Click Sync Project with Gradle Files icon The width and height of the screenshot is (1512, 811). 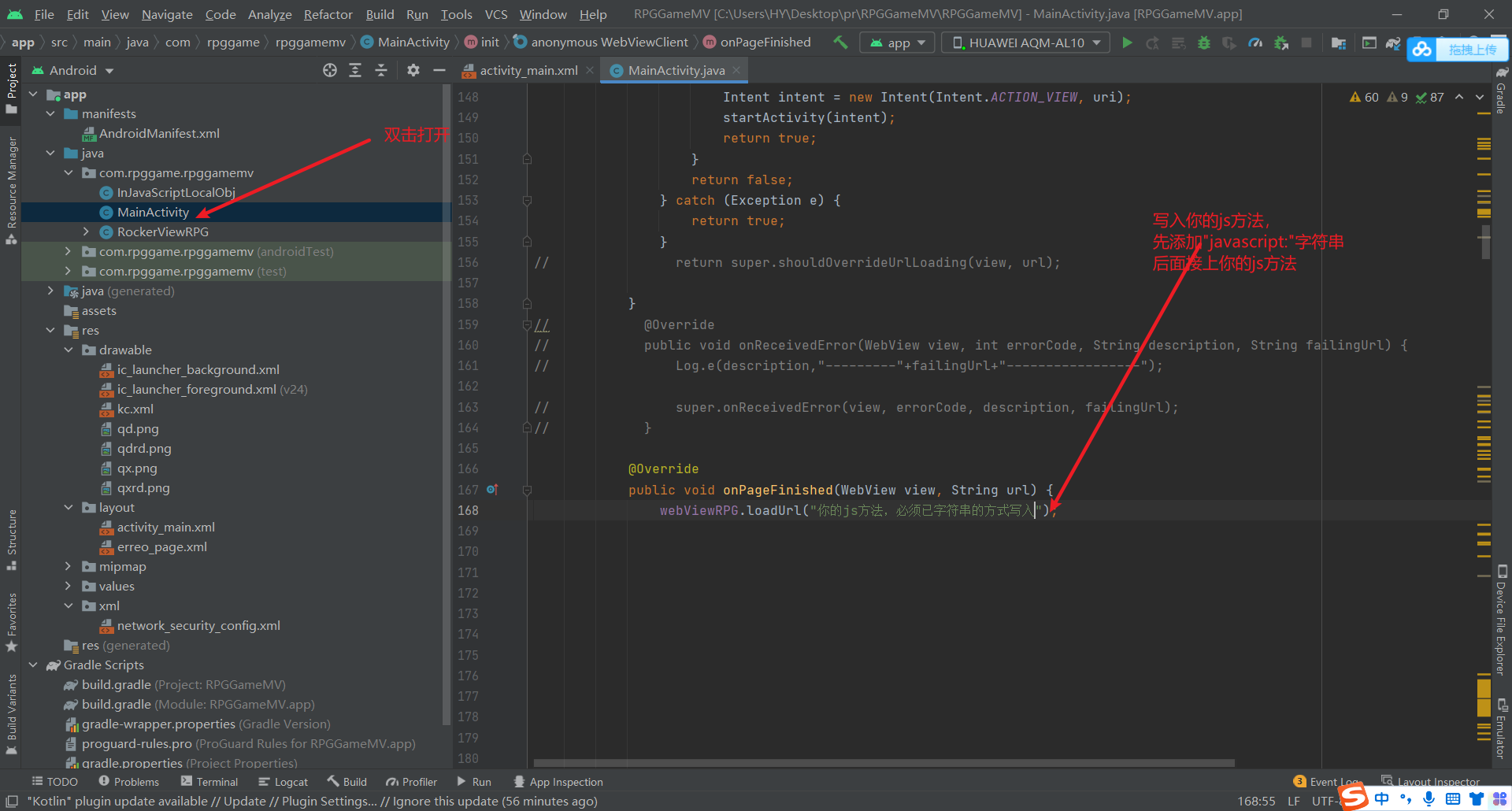1393,43
